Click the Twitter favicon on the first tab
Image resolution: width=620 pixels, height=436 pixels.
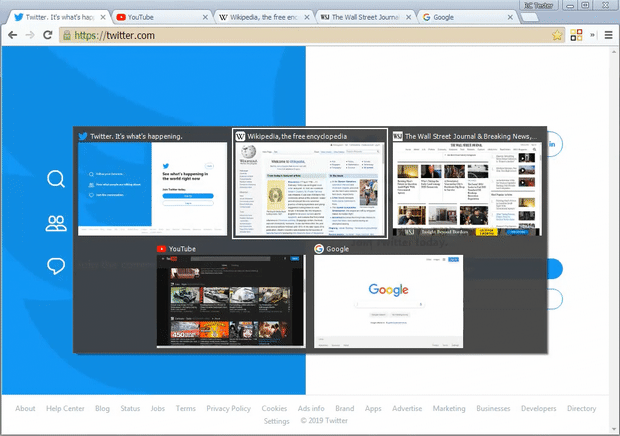point(19,17)
